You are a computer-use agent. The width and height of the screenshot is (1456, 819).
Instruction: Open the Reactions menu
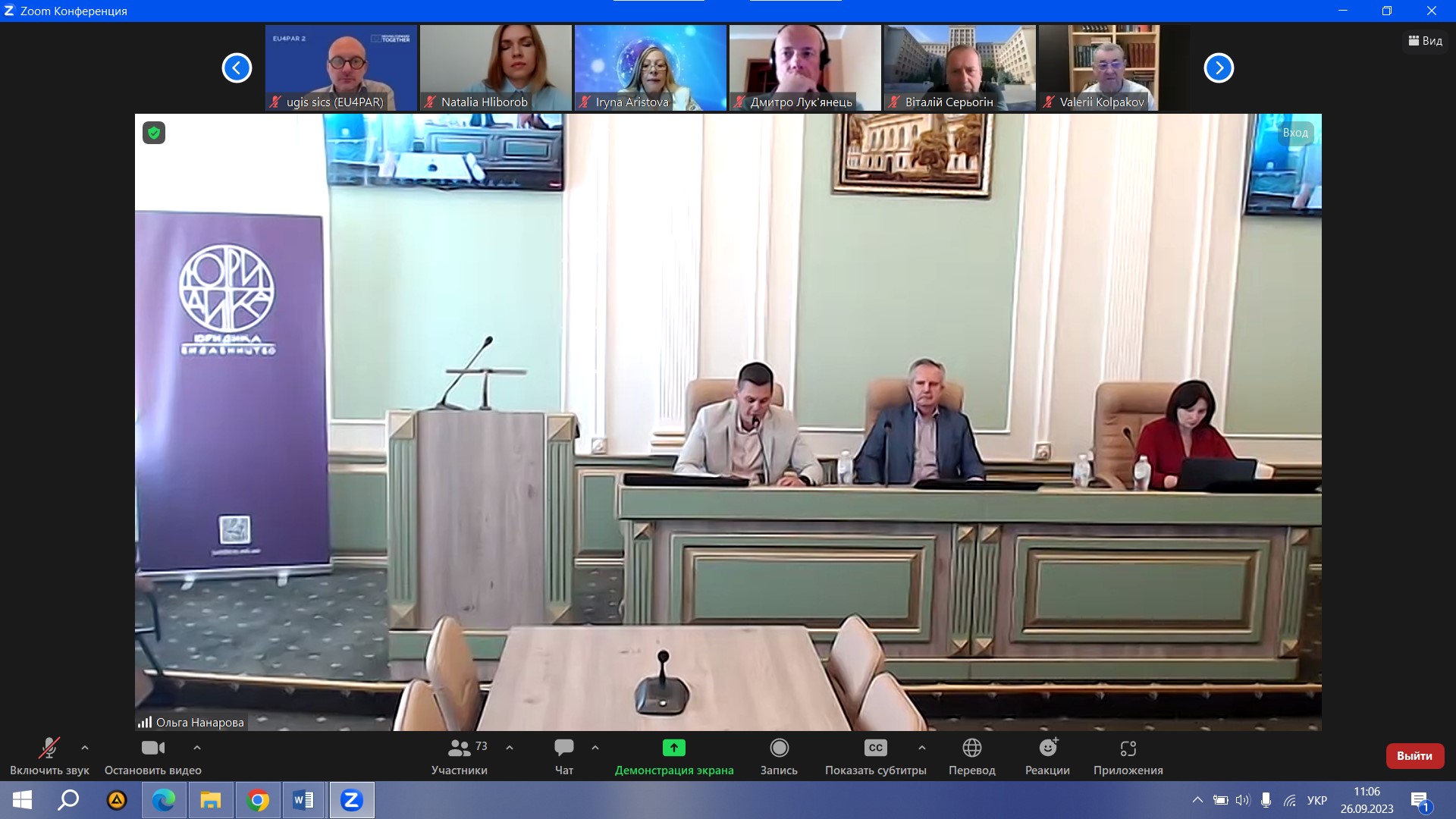pyautogui.click(x=1047, y=757)
